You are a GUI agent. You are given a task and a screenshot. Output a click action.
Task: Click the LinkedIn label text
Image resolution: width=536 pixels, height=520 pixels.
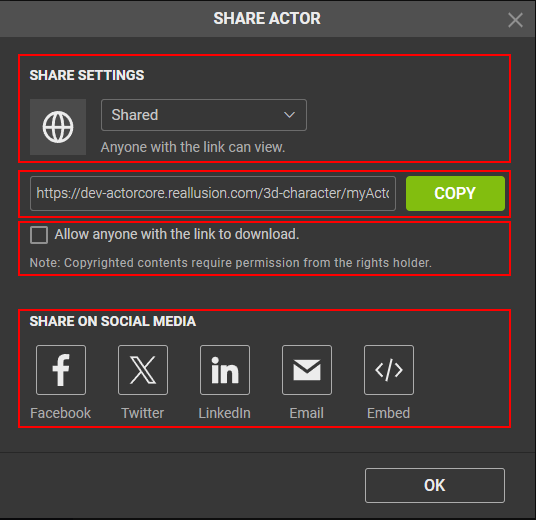225,413
